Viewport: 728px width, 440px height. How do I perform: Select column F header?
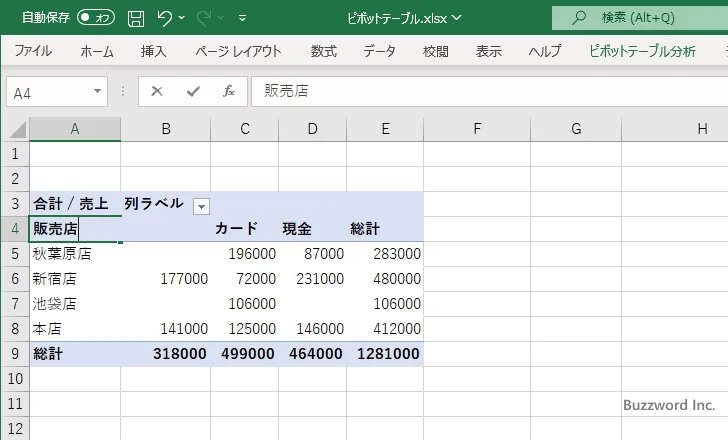pos(477,129)
